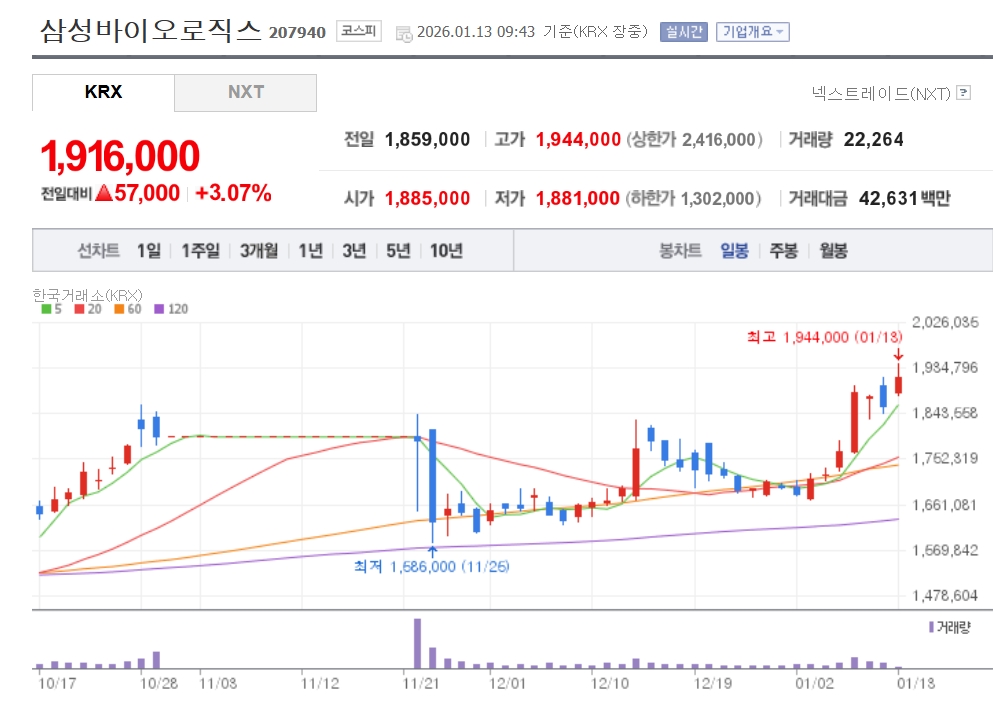This screenshot has width=993, height=718.
Task: Select the 1년 line chart range
Action: coord(310,251)
